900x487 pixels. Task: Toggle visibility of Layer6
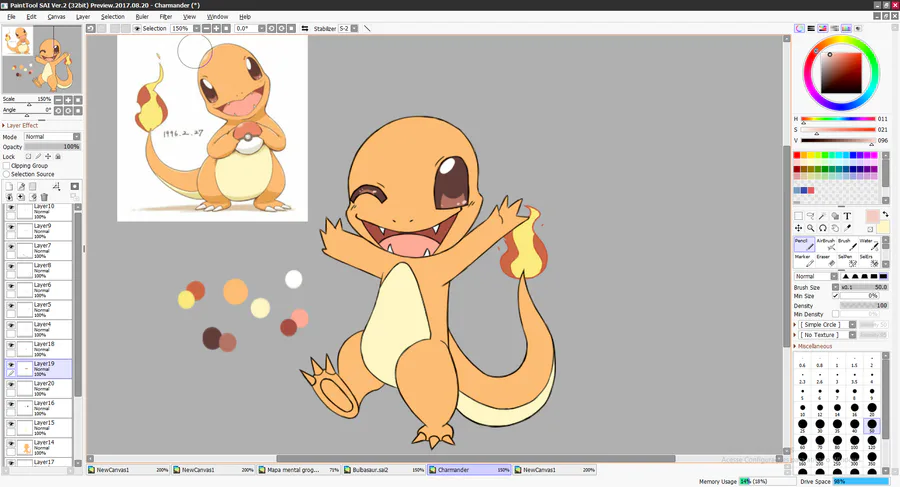[x=11, y=287]
